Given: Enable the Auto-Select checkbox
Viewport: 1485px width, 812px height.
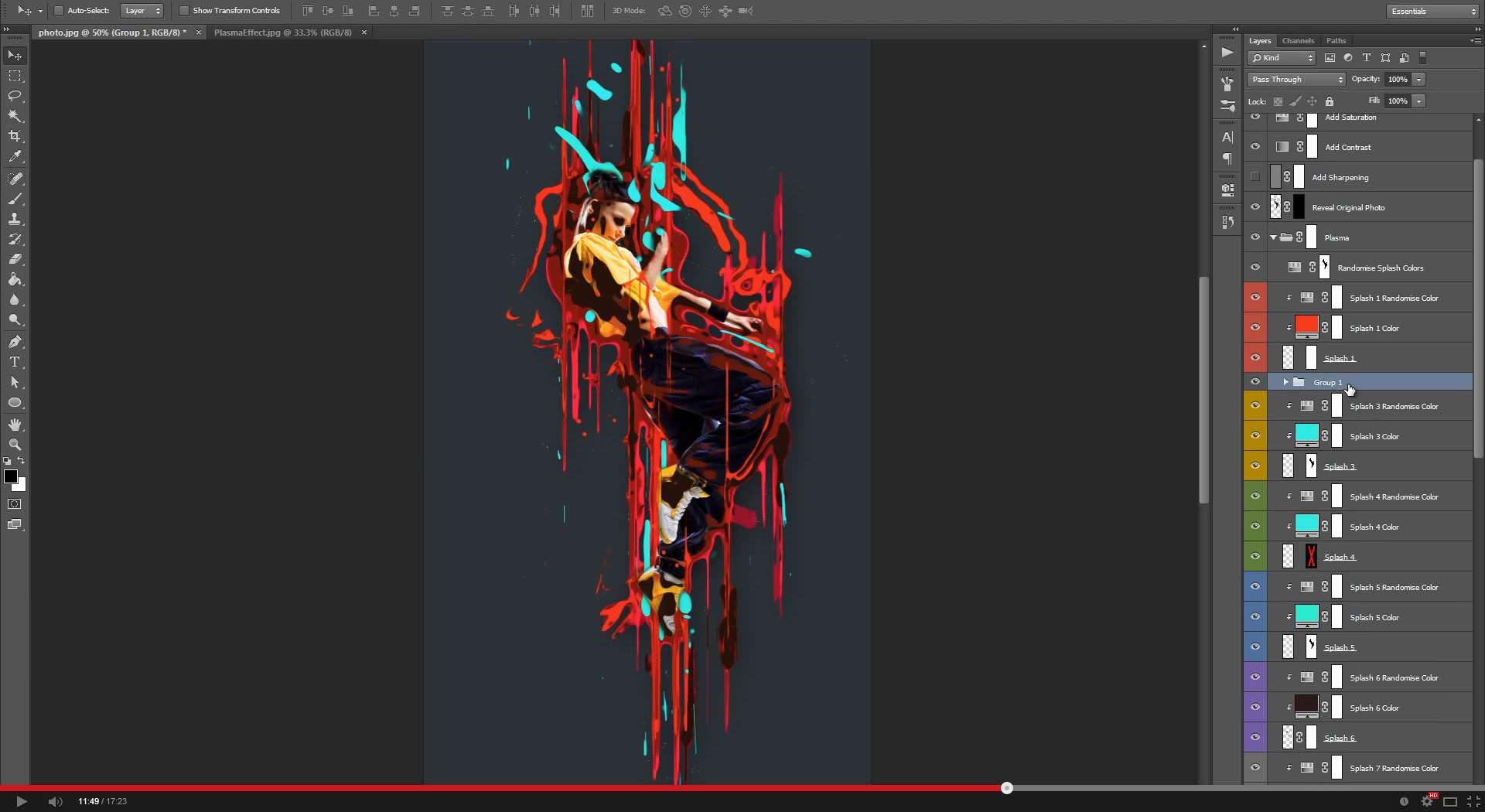Looking at the screenshot, I should pyautogui.click(x=58, y=11).
